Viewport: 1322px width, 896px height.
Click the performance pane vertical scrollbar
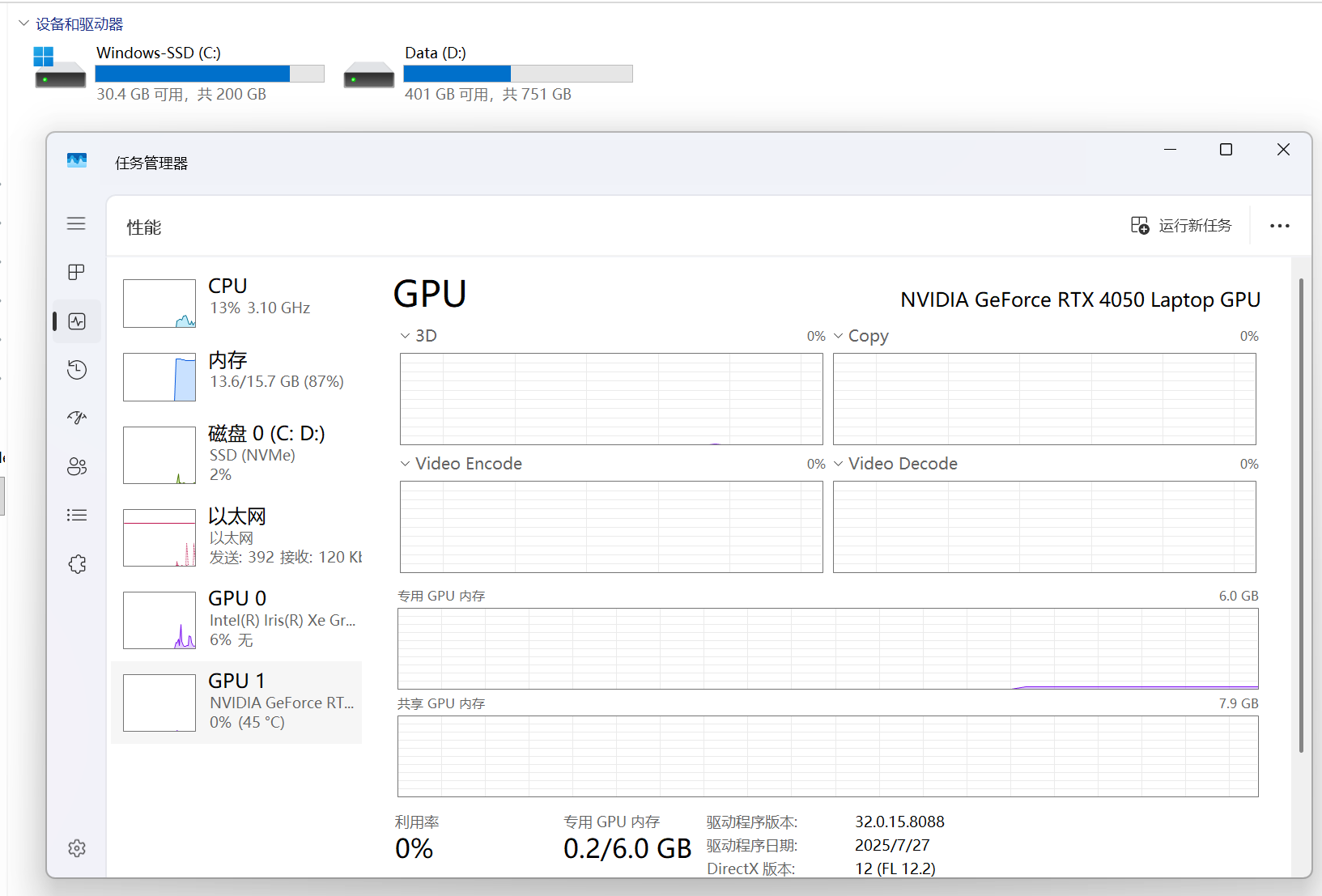tap(1301, 515)
